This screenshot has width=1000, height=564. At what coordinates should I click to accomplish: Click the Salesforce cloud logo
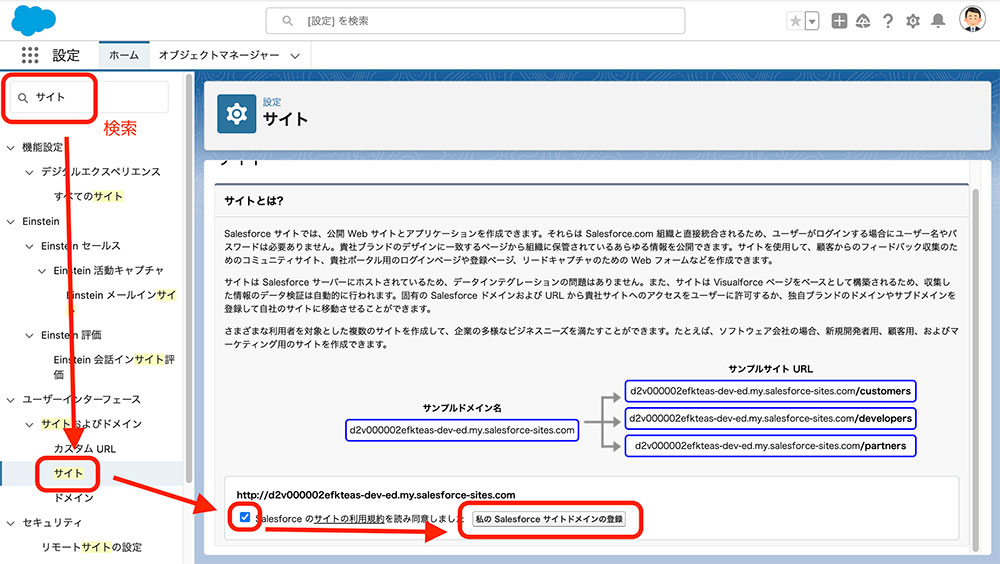[x=33, y=20]
